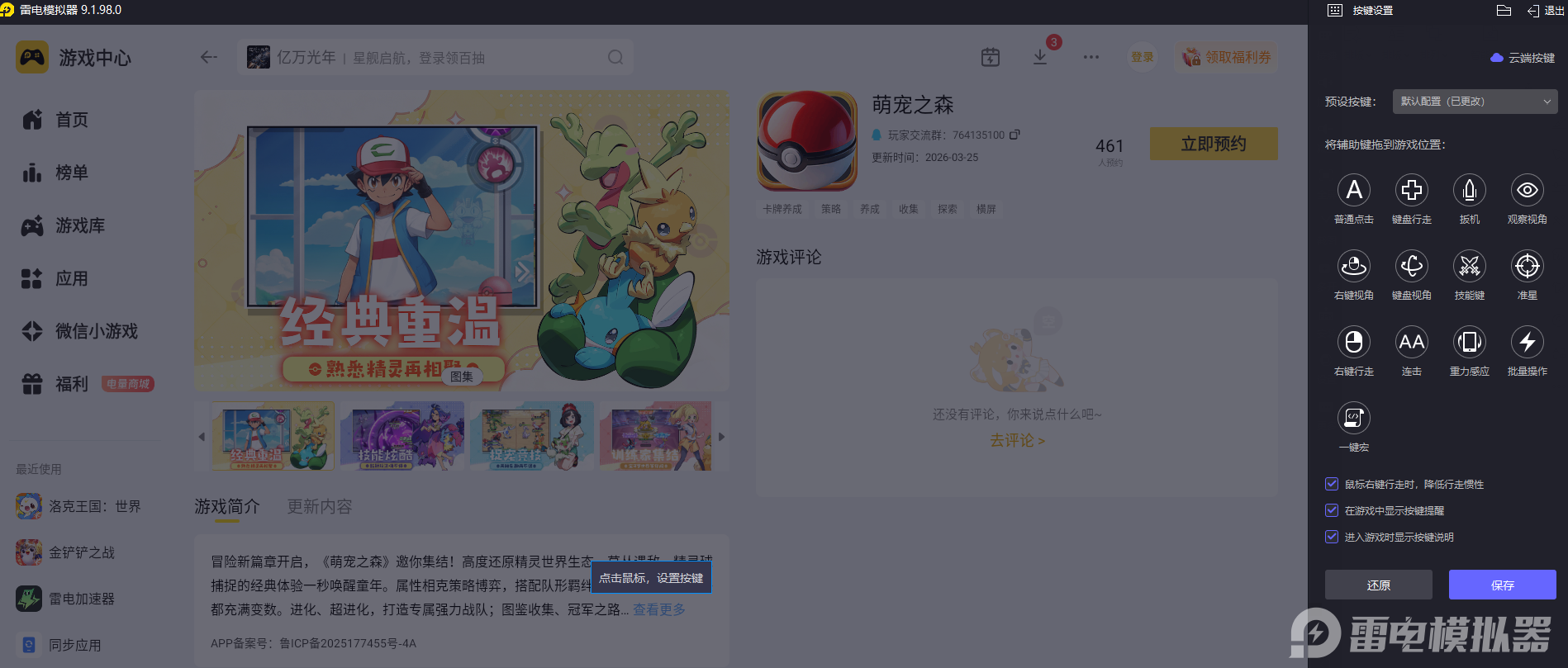This screenshot has width=1568, height=668.
Task: Open recent game 金铲铲之战
Action: pyautogui.click(x=65, y=552)
